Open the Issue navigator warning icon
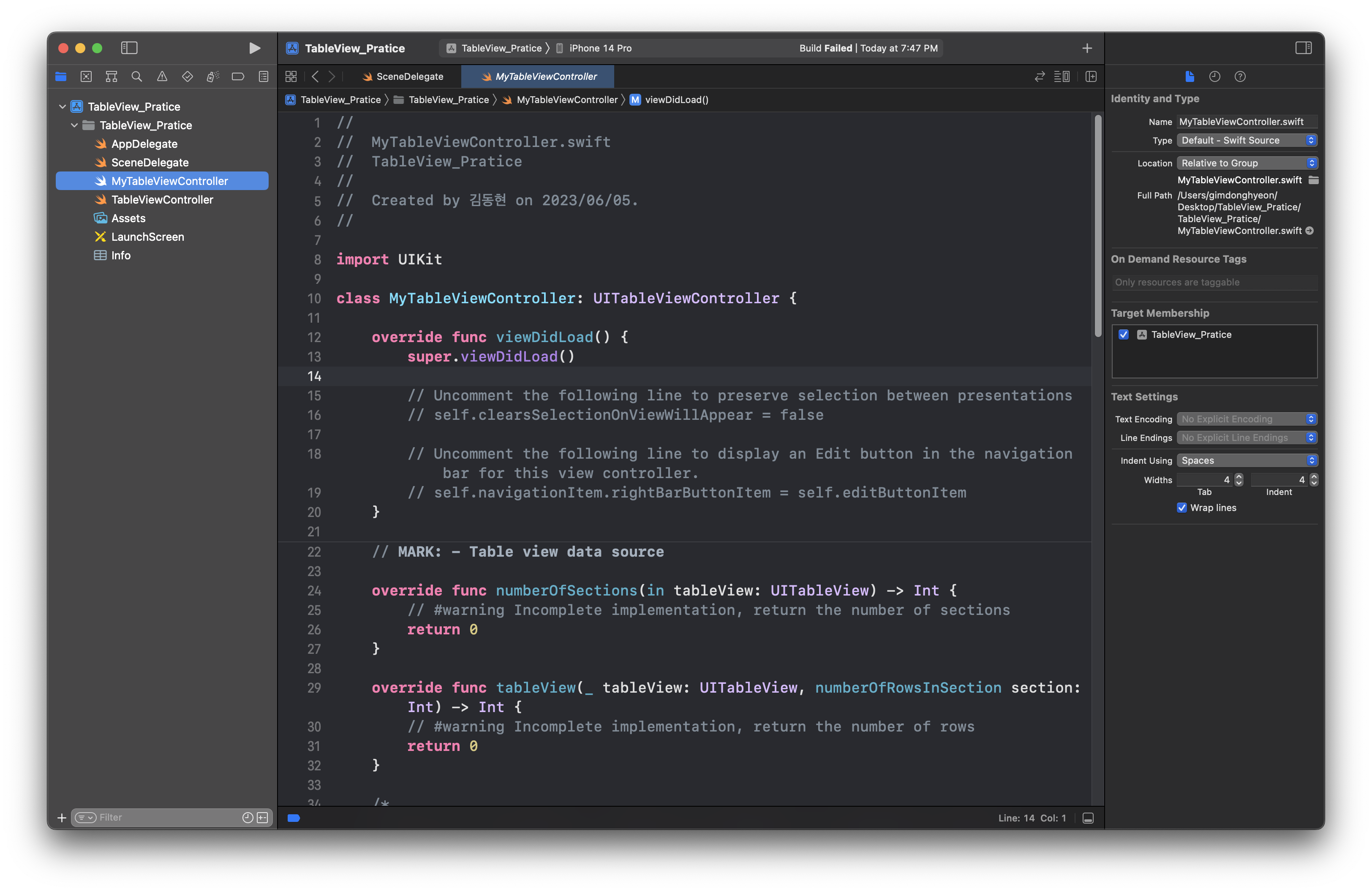Image resolution: width=1372 pixels, height=892 pixels. 162,76
